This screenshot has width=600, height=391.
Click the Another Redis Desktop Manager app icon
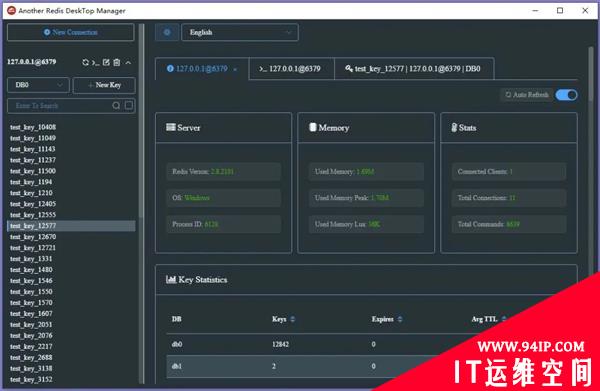pyautogui.click(x=11, y=10)
